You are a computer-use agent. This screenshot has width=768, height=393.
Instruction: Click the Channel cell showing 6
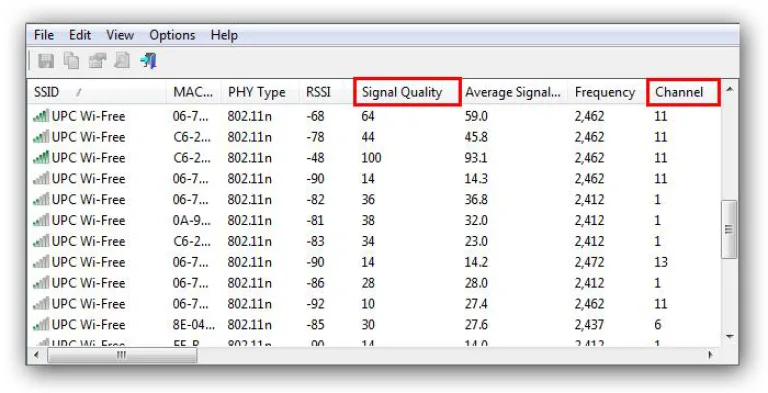pos(658,325)
